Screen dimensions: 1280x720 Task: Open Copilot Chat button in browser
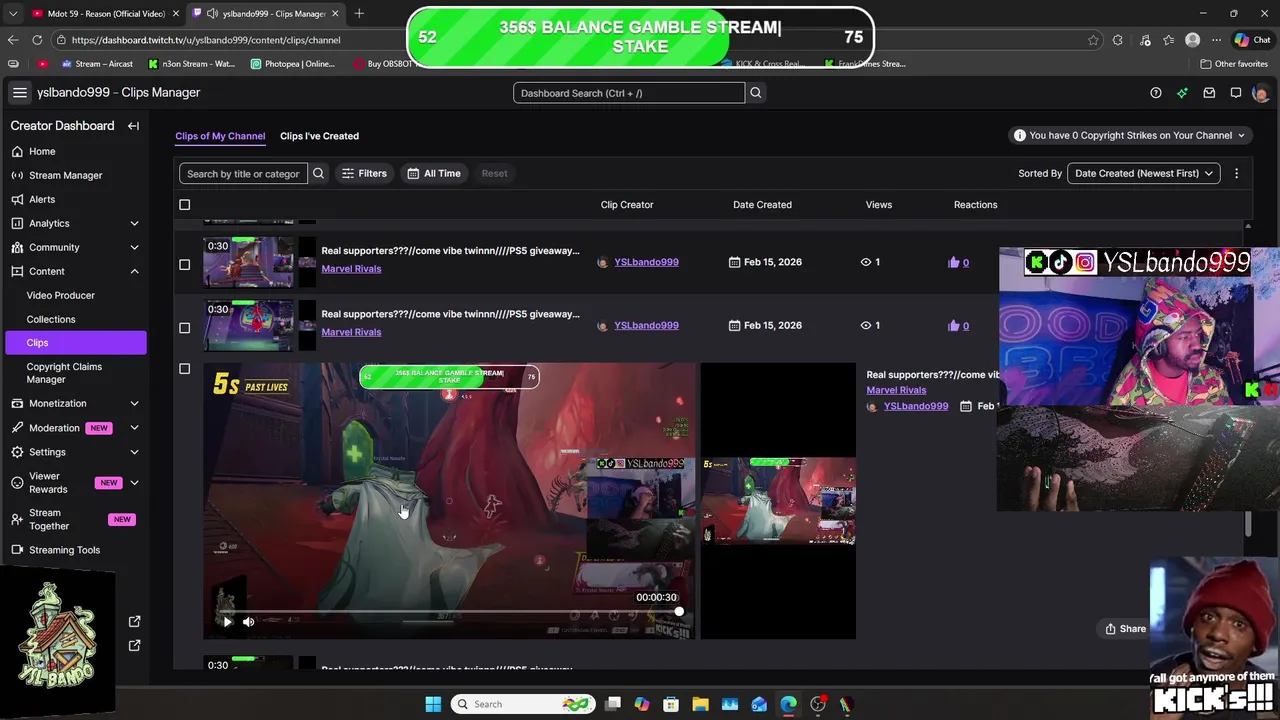[1252, 40]
